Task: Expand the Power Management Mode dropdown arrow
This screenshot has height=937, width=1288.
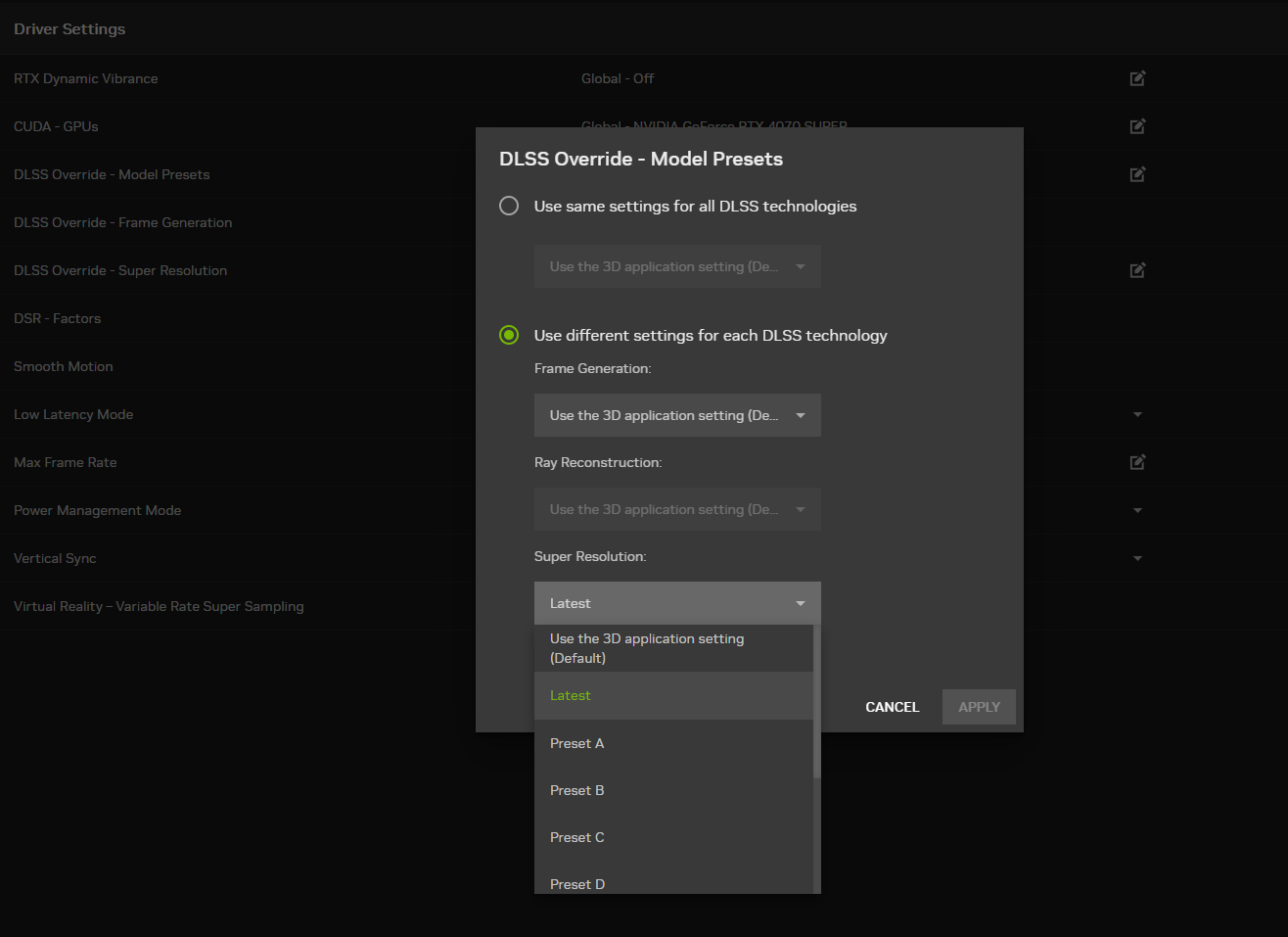Action: click(x=1137, y=511)
